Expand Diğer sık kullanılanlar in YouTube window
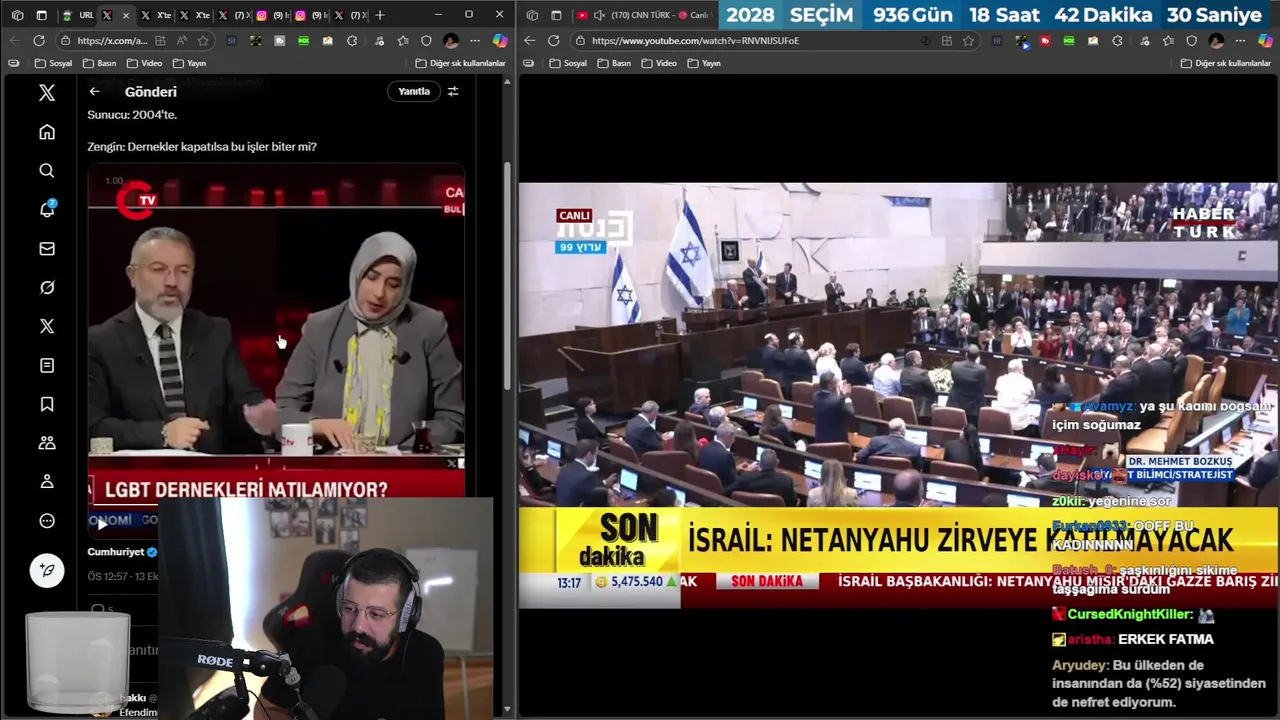This screenshot has height=720, width=1280. [1226, 63]
